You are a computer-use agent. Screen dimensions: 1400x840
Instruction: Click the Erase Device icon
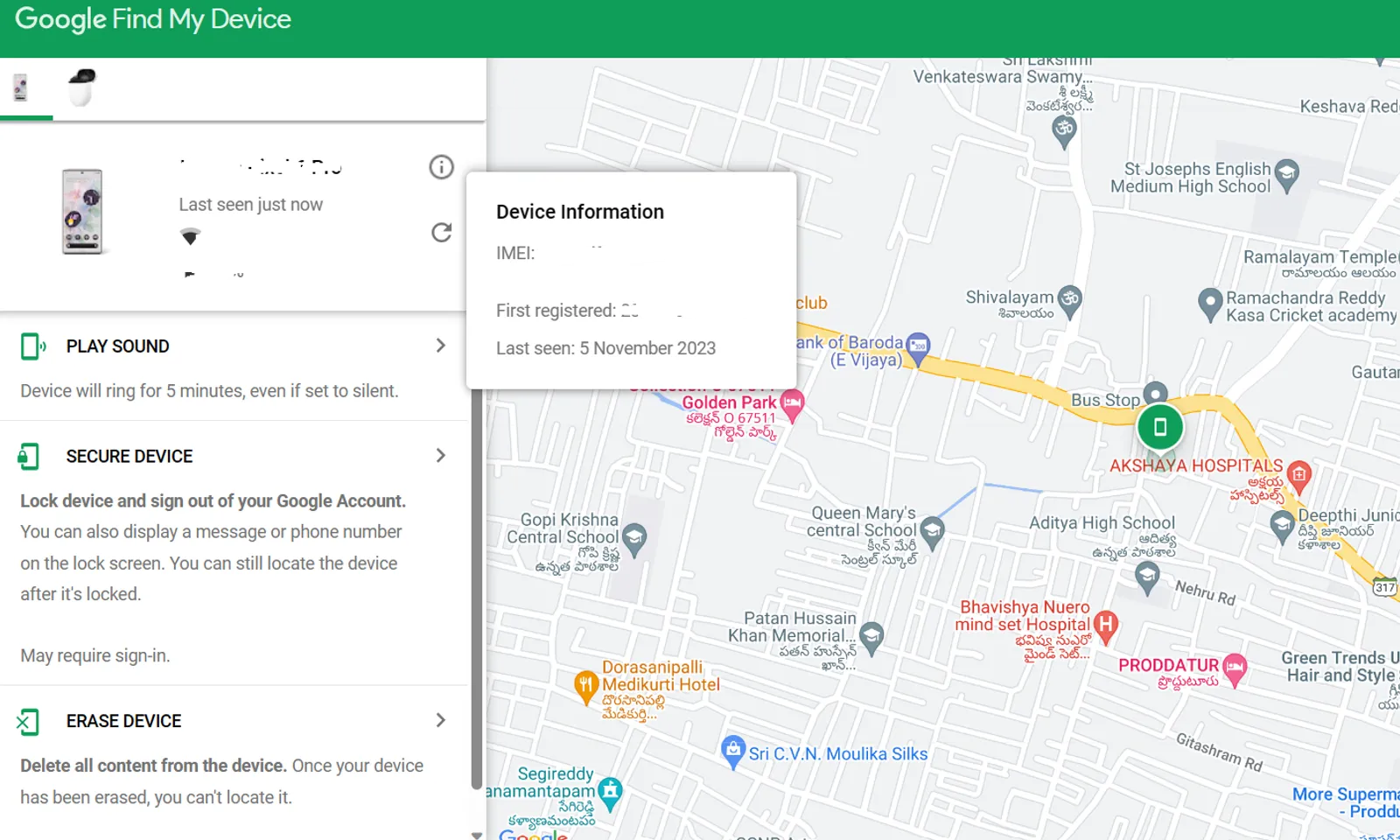point(28,722)
